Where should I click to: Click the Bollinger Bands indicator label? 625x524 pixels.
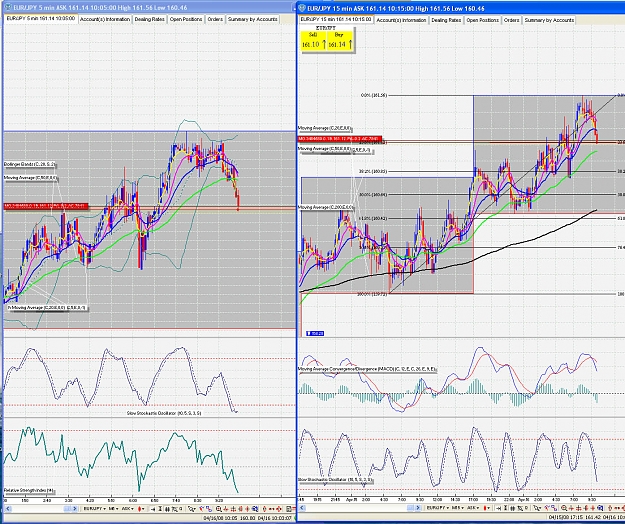pos(29,164)
